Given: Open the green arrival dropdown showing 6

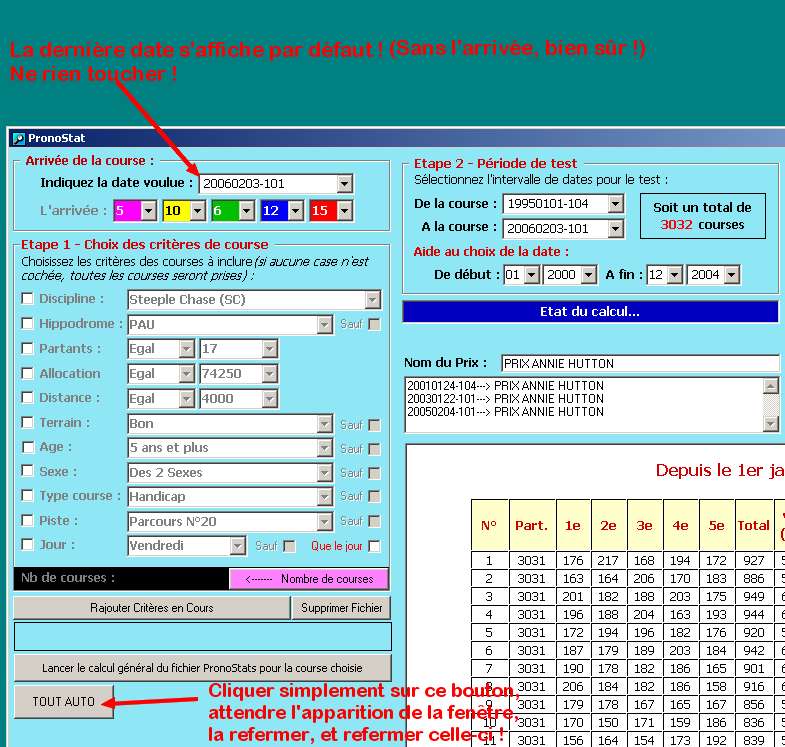Looking at the screenshot, I should (246, 211).
